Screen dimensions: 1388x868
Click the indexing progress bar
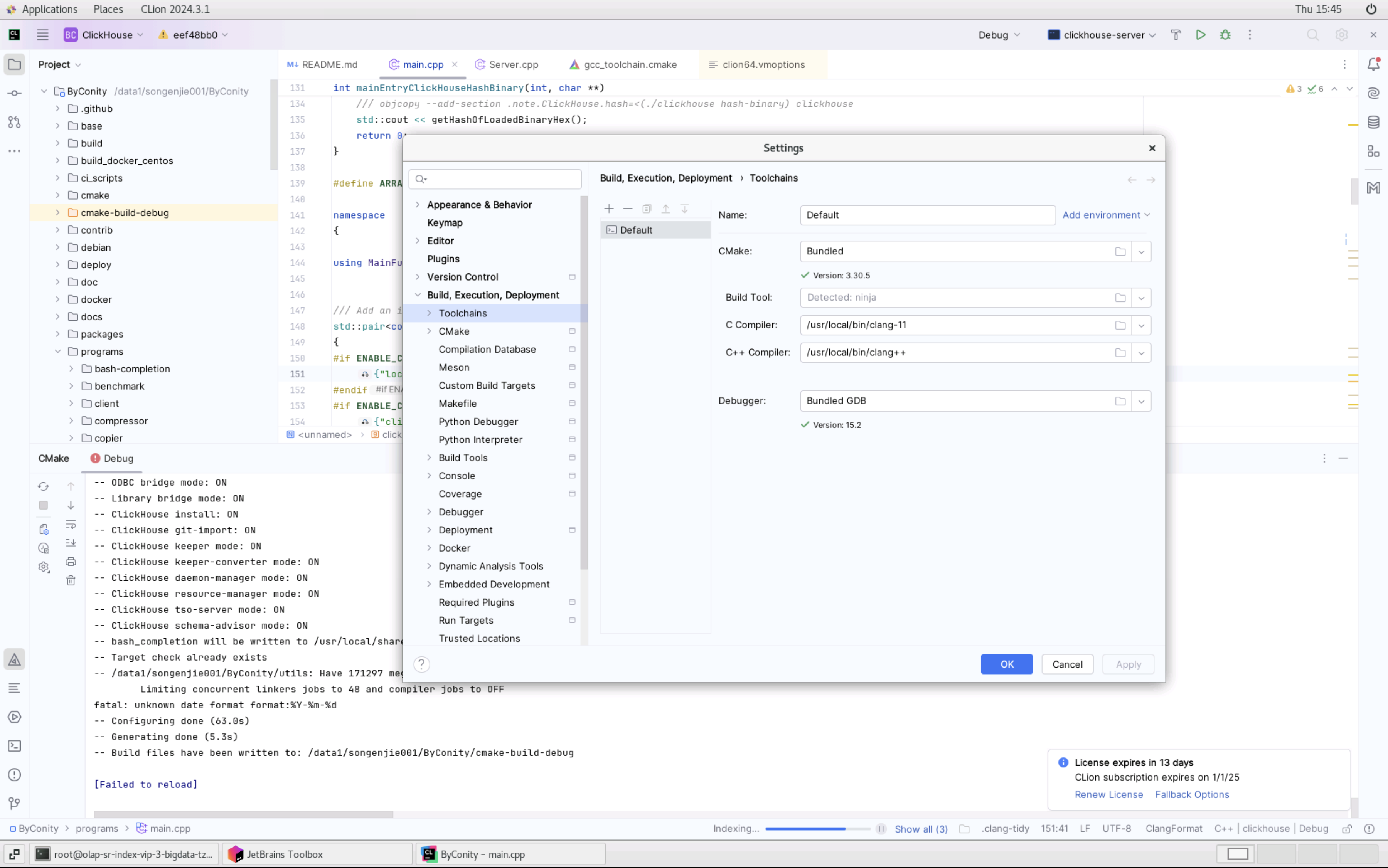818,829
